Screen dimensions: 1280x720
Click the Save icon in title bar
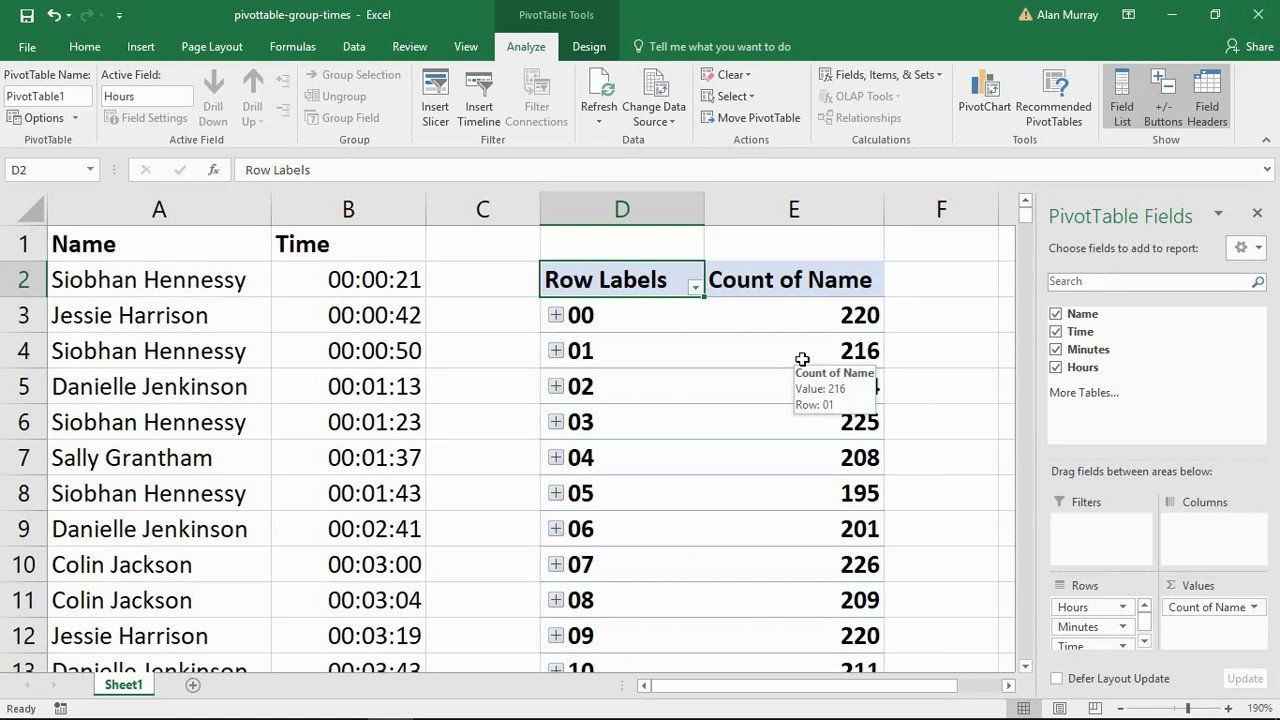(27, 15)
